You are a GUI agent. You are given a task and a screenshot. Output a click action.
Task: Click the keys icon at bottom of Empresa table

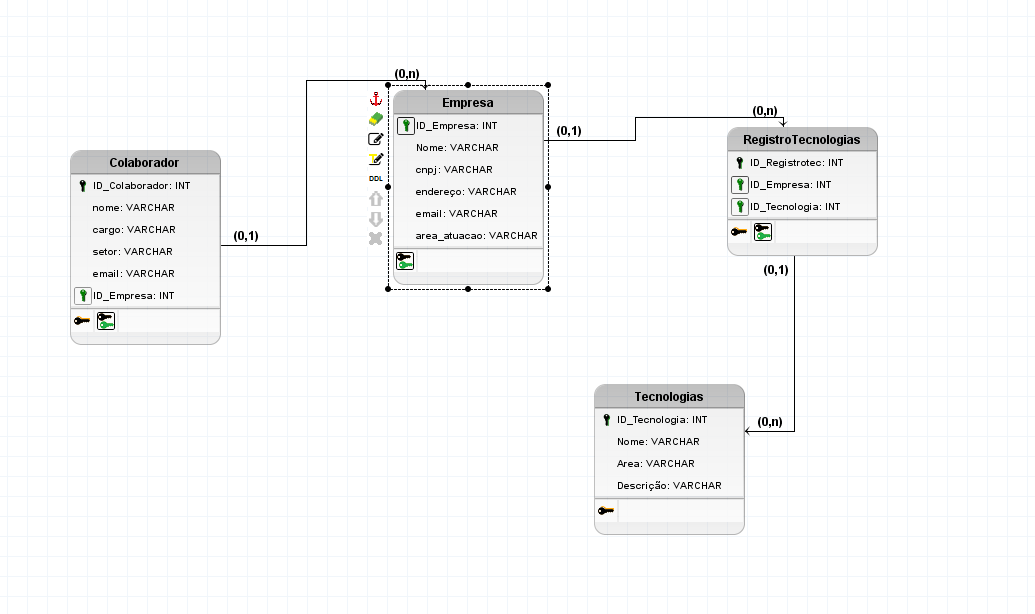tap(405, 261)
